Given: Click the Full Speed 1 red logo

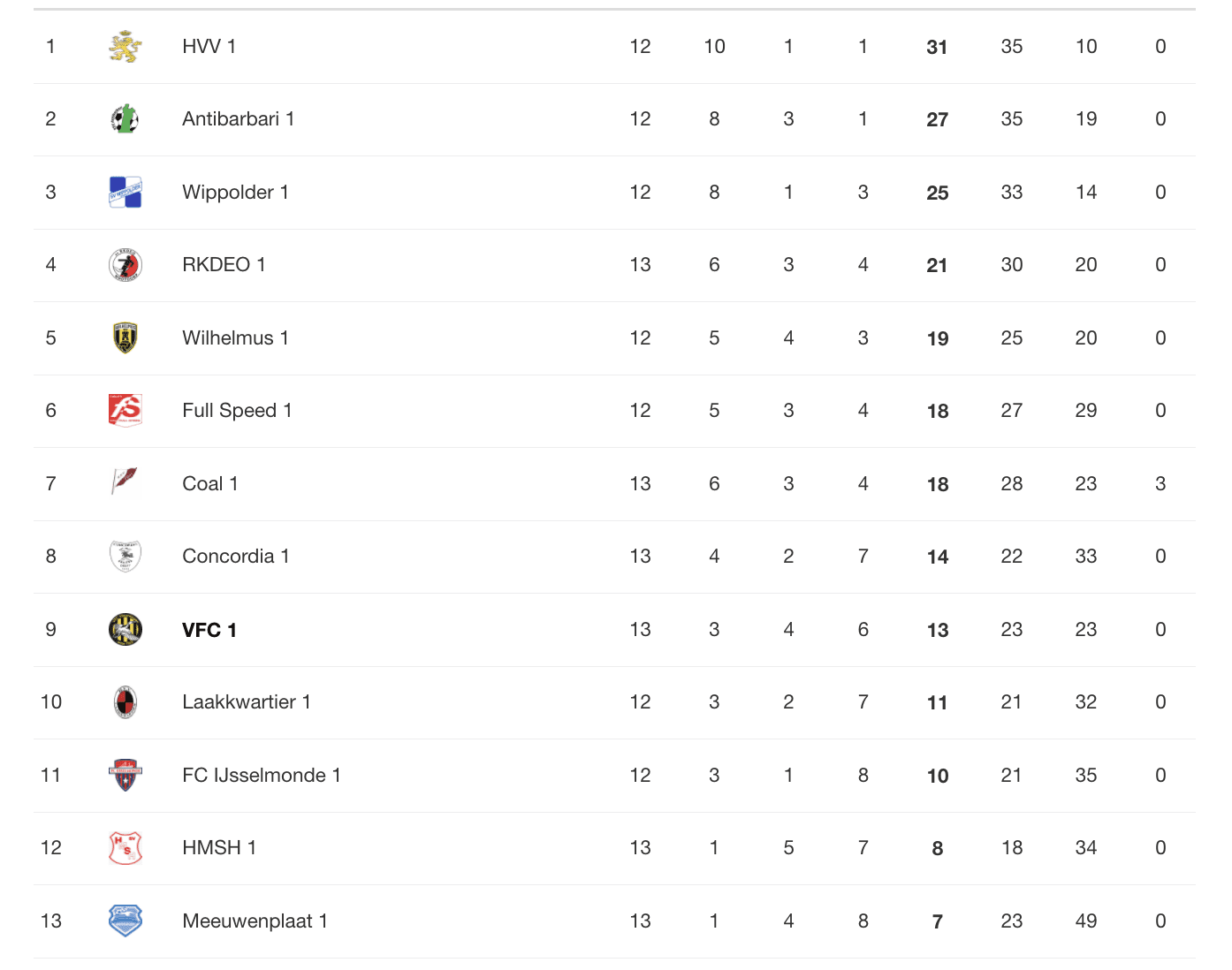Looking at the screenshot, I should pos(125,410).
